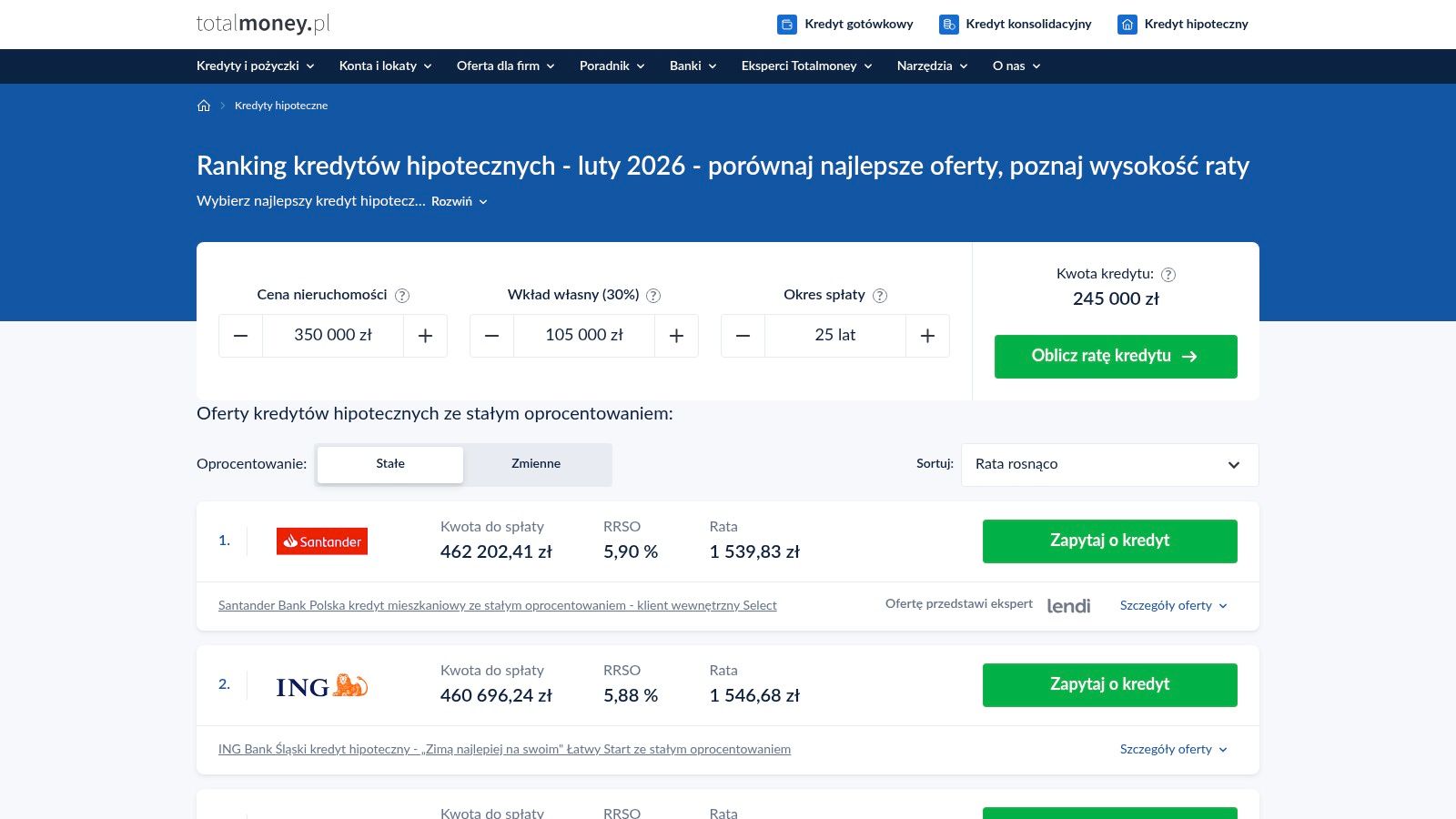Increase Wkład własny with plus
The width and height of the screenshot is (1456, 819).
click(x=676, y=336)
